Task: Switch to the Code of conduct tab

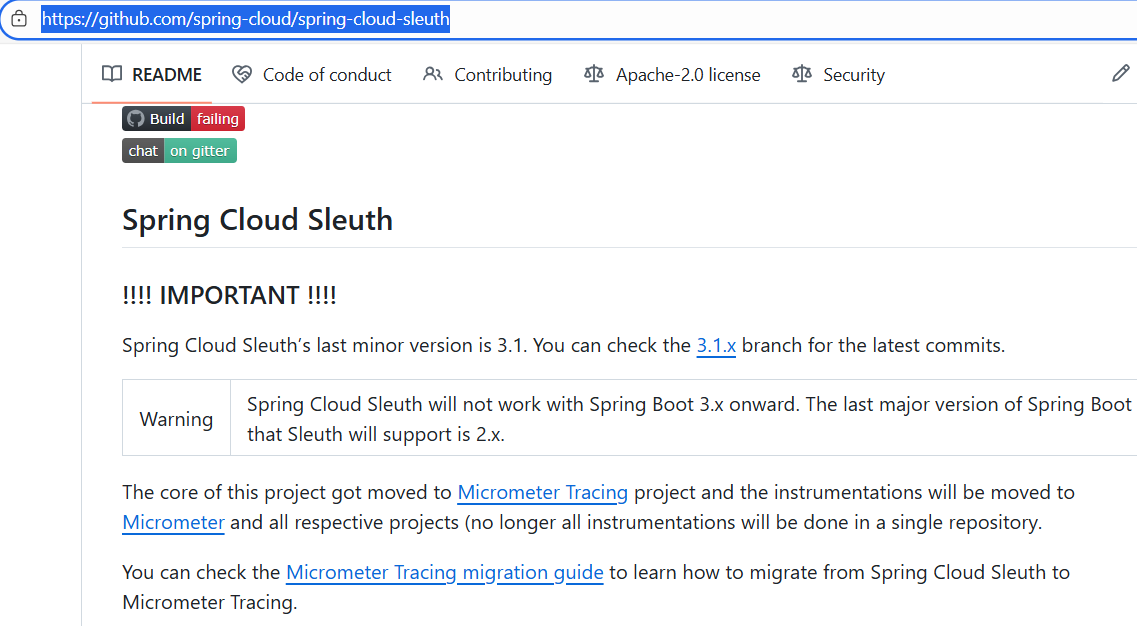Action: [x=312, y=75]
